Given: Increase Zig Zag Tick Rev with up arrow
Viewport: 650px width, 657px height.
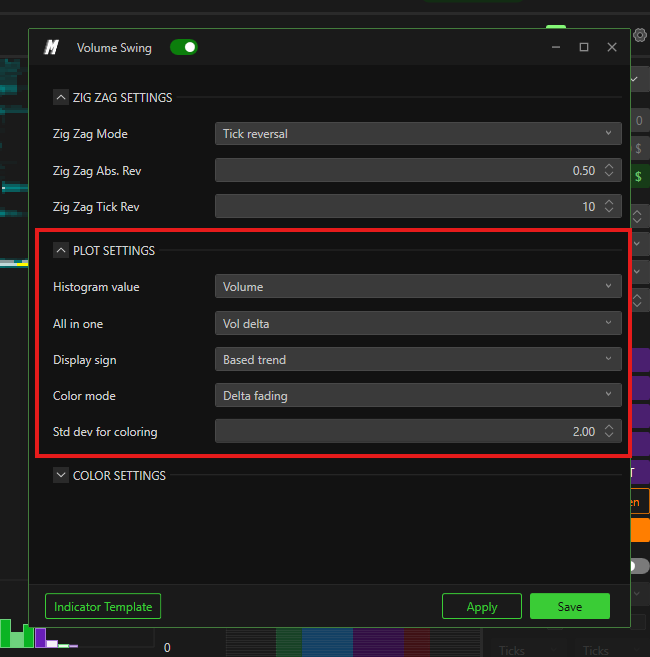Looking at the screenshot, I should point(609,202).
